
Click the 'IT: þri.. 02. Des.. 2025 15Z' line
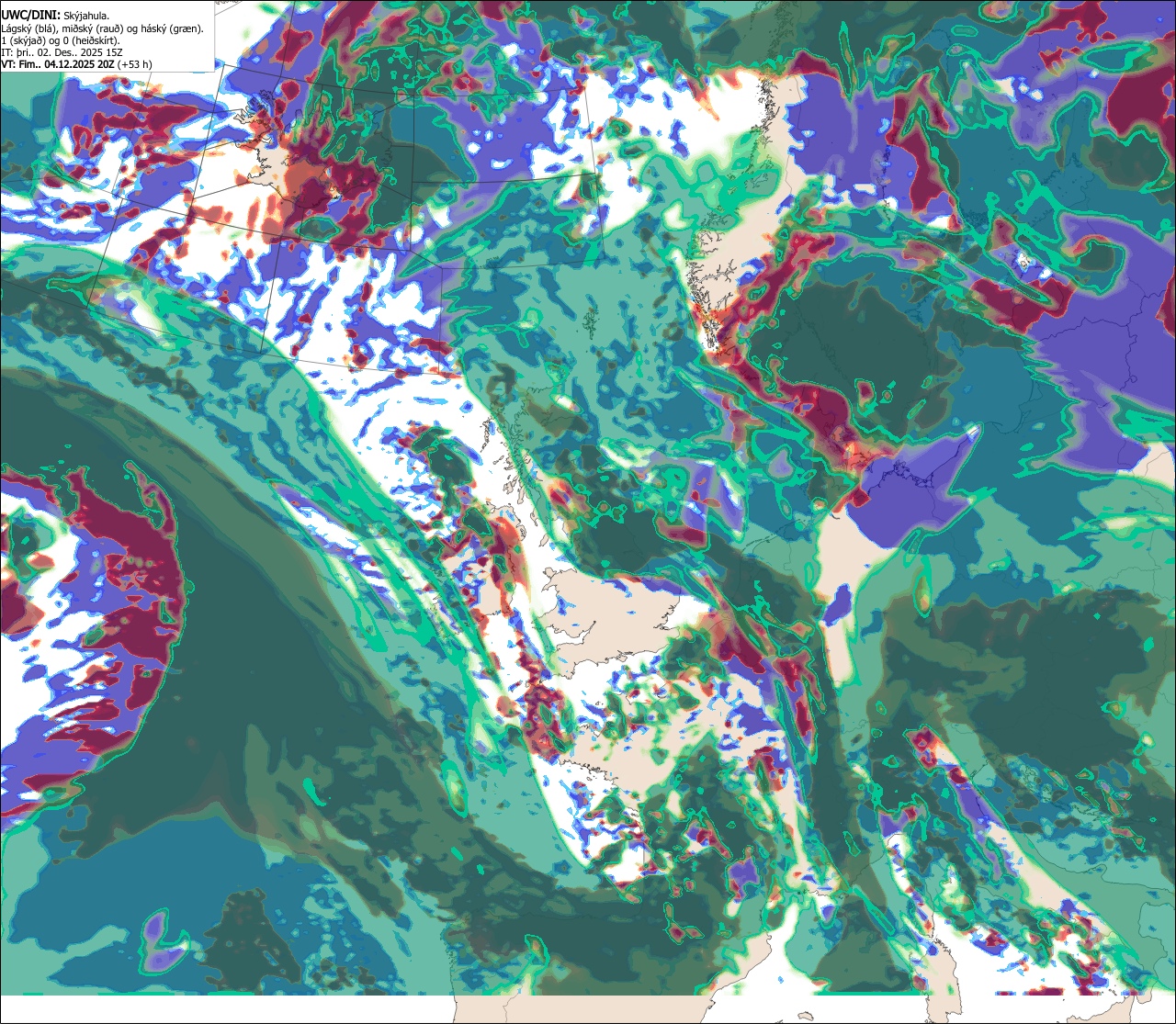pos(63,52)
